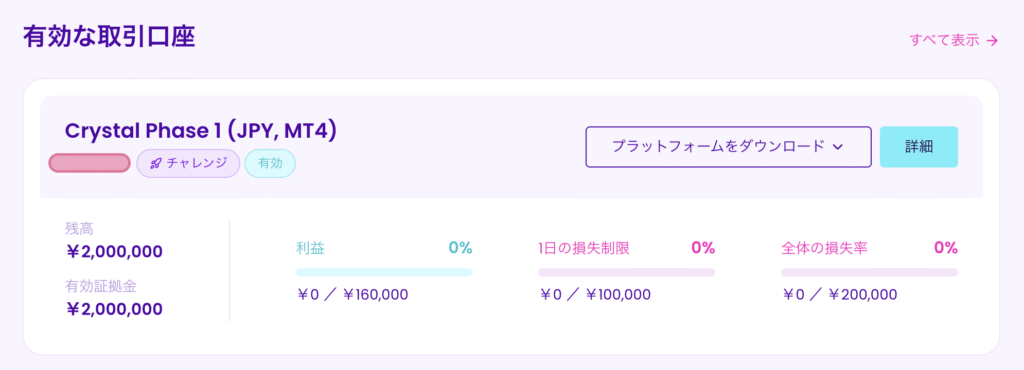
Task: Click the 利益 progress bar
Action: [384, 272]
